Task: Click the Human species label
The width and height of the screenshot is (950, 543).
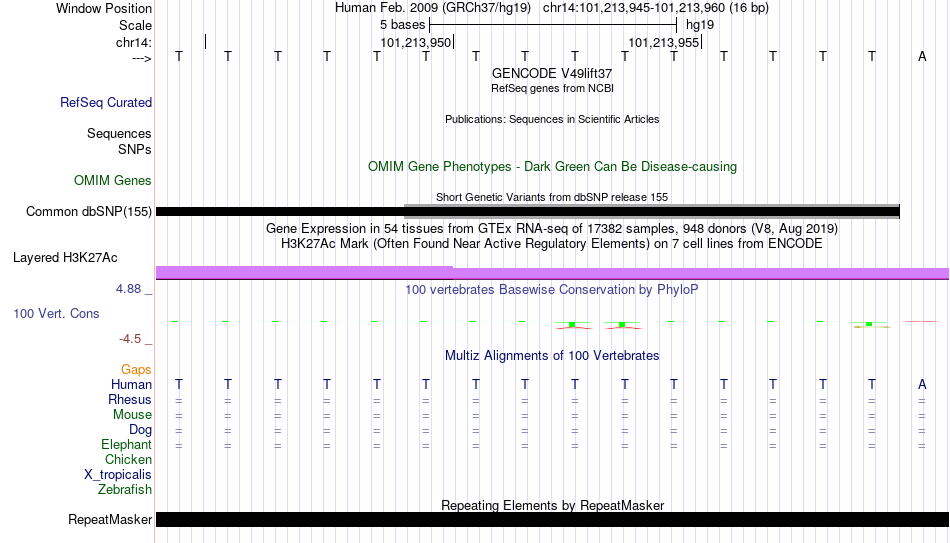Action: [131, 385]
